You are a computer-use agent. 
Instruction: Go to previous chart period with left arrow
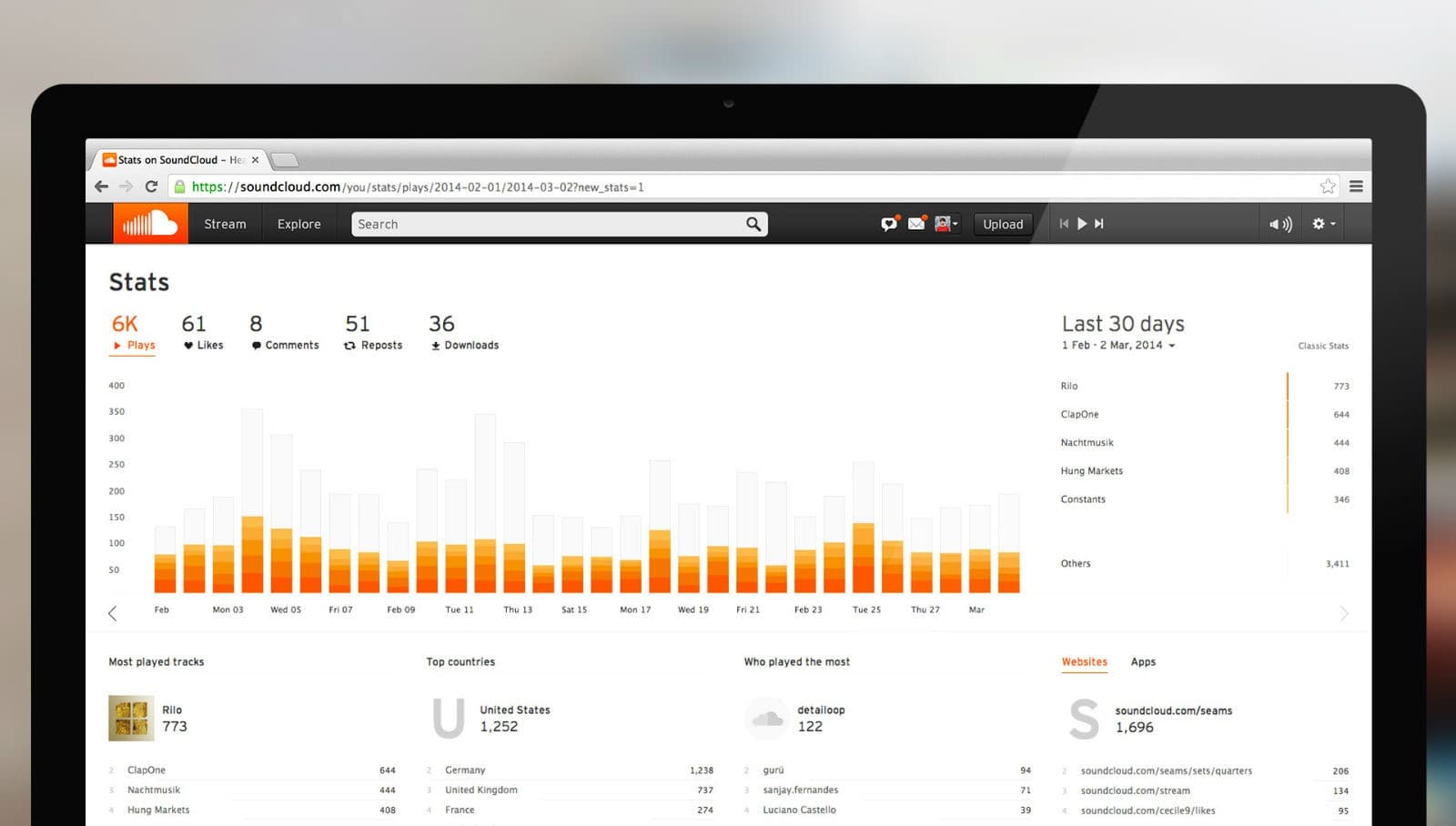[x=113, y=613]
